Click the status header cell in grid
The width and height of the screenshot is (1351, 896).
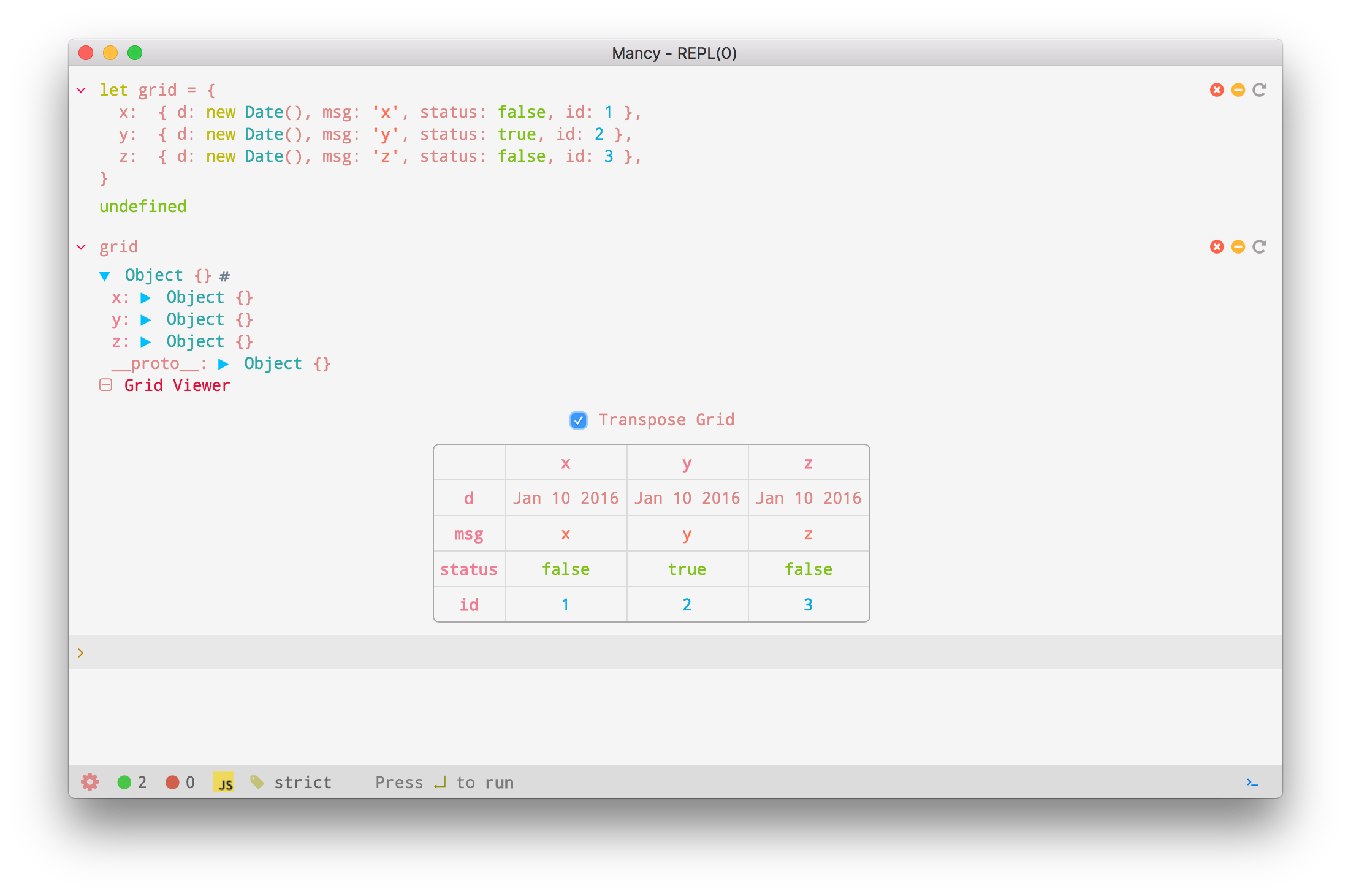469,569
